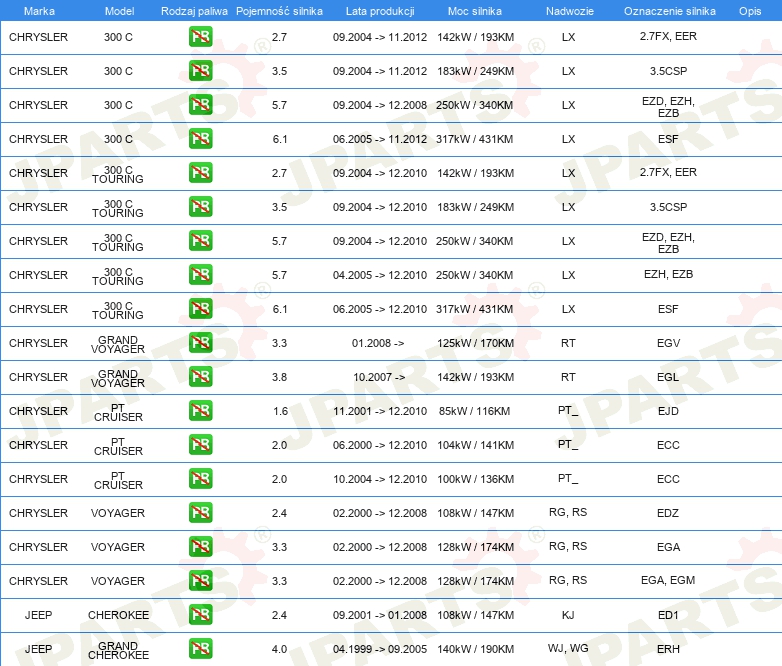Click 100kW / 136KM power cell
Image resolution: width=782 pixels, height=666 pixels.
pyautogui.click(x=475, y=479)
